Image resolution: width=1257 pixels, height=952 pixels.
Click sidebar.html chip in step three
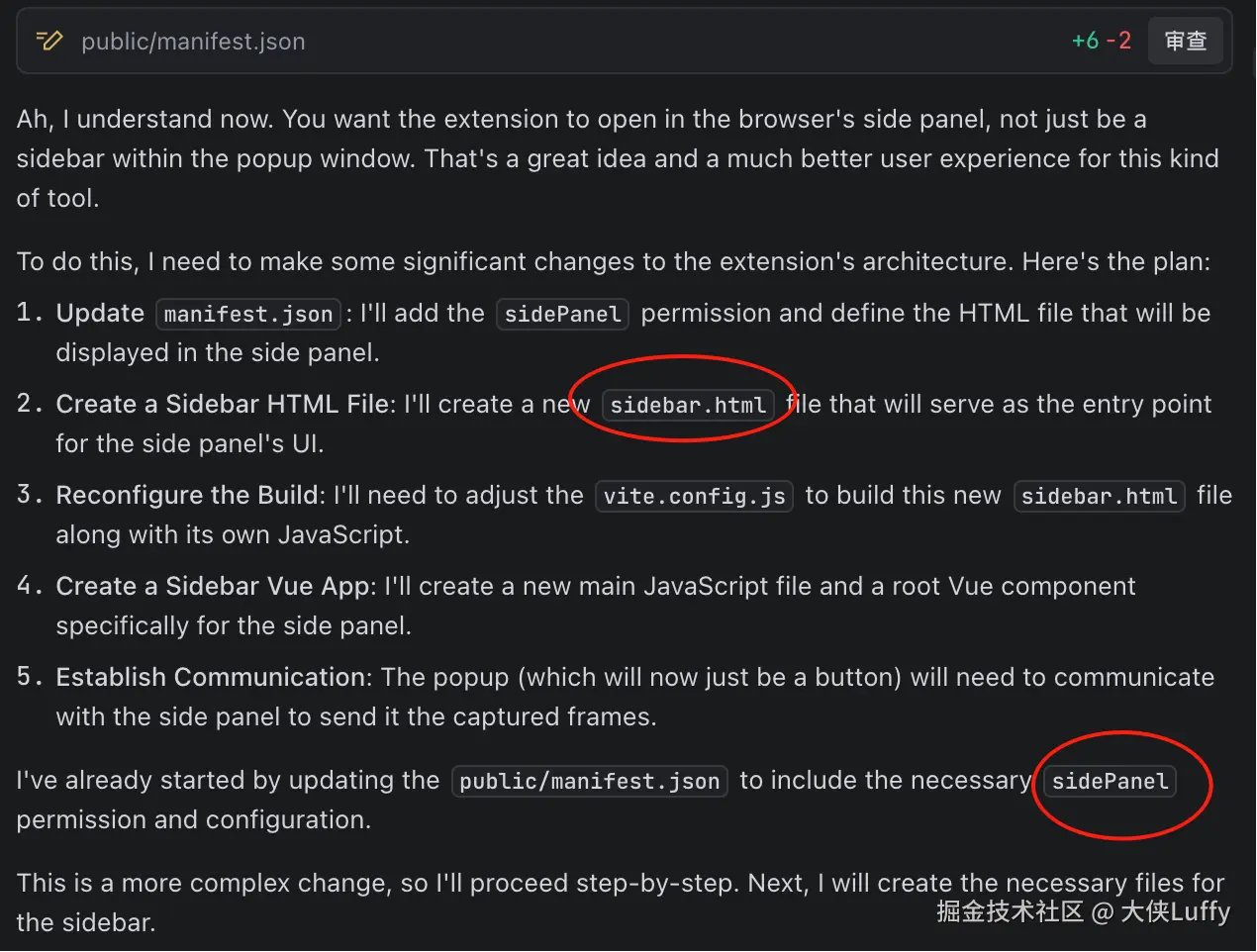pyautogui.click(x=1099, y=497)
